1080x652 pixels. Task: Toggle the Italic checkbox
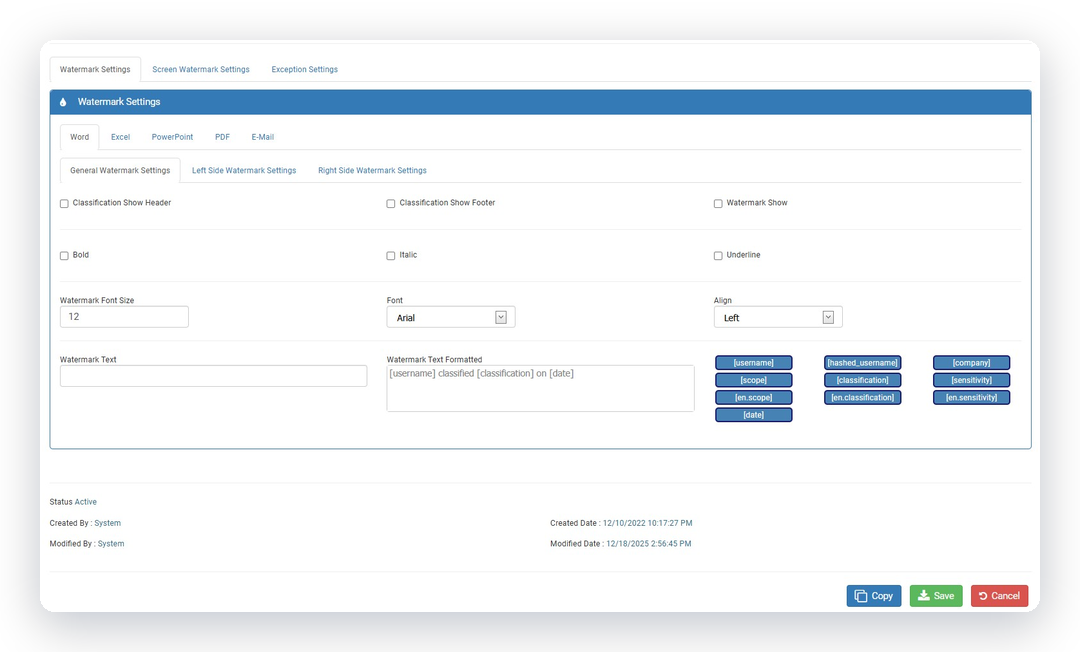[391, 255]
